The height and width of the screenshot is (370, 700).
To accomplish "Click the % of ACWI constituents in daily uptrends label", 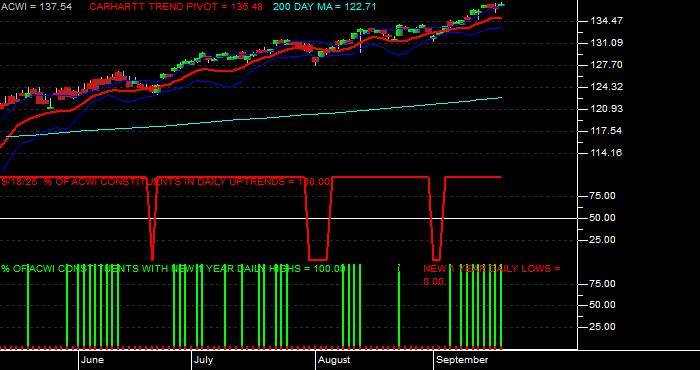I will pyautogui.click(x=167, y=182).
